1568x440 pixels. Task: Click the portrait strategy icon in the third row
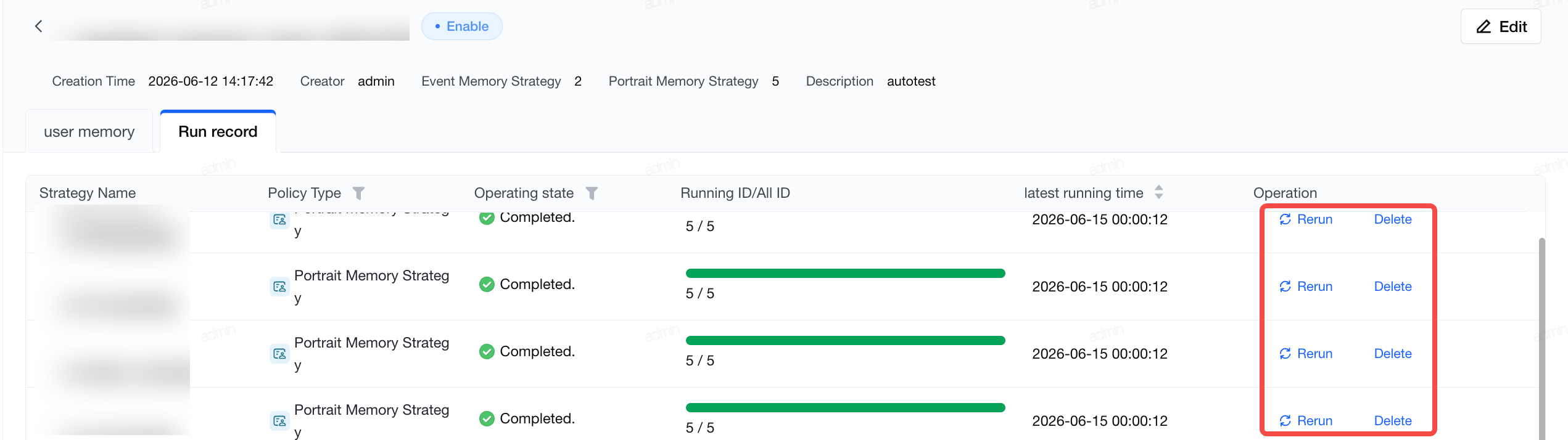click(x=279, y=354)
